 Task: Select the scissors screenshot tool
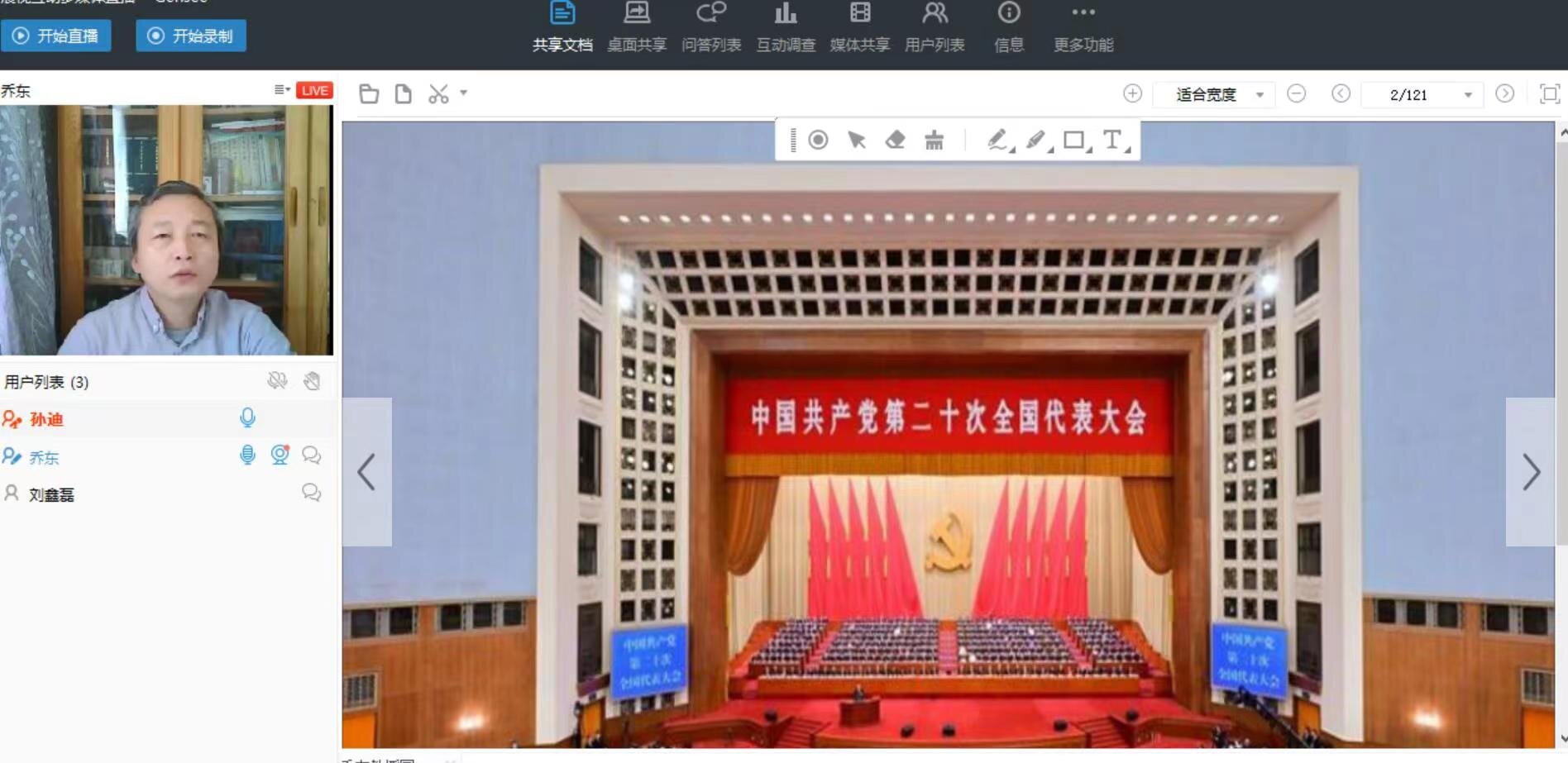pos(438,94)
